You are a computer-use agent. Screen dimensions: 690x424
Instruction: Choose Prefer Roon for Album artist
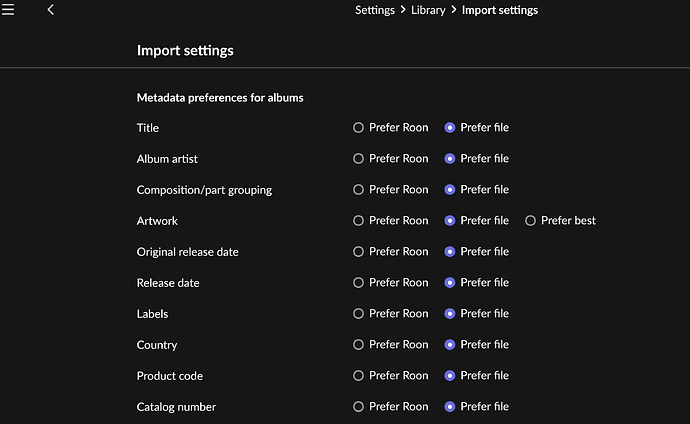coord(359,159)
